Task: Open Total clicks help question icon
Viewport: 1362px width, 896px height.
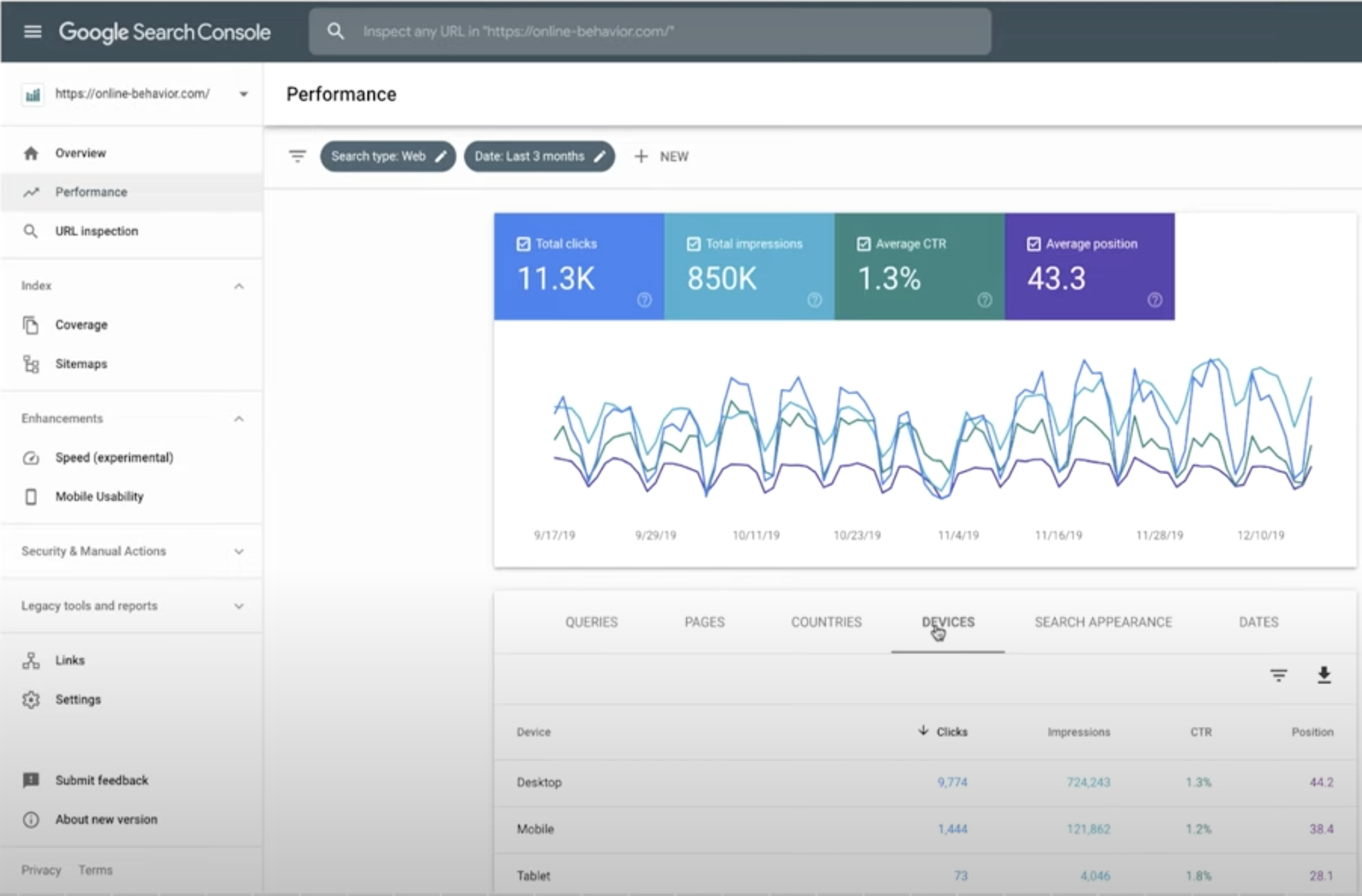Action: [644, 300]
